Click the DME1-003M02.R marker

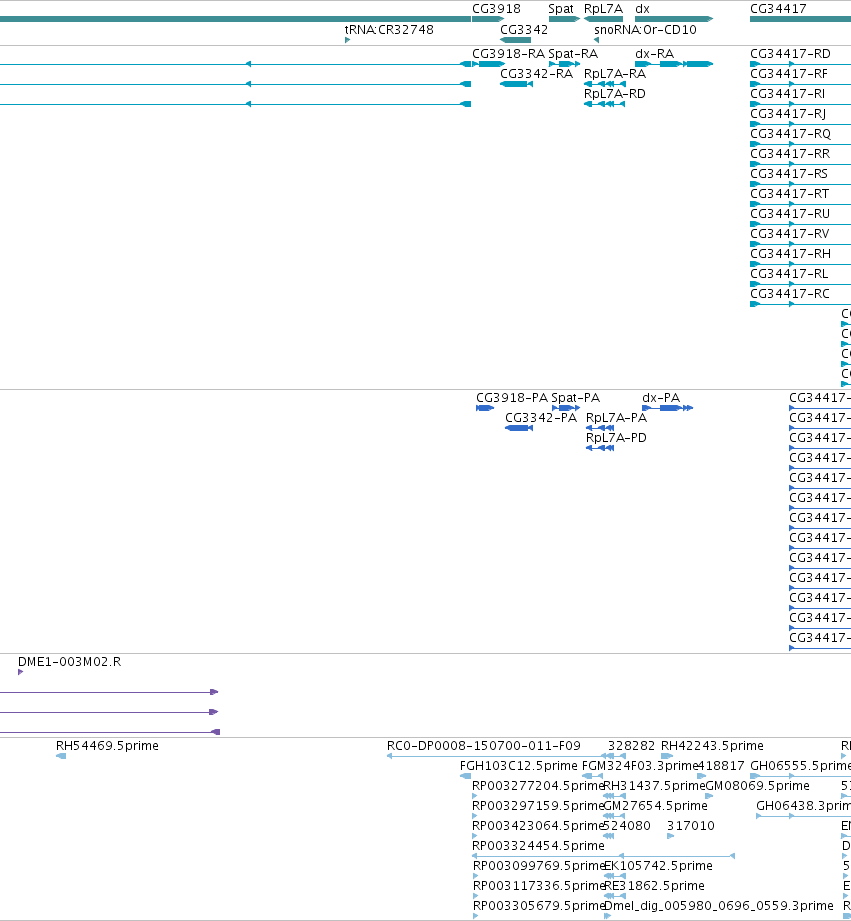(21, 672)
